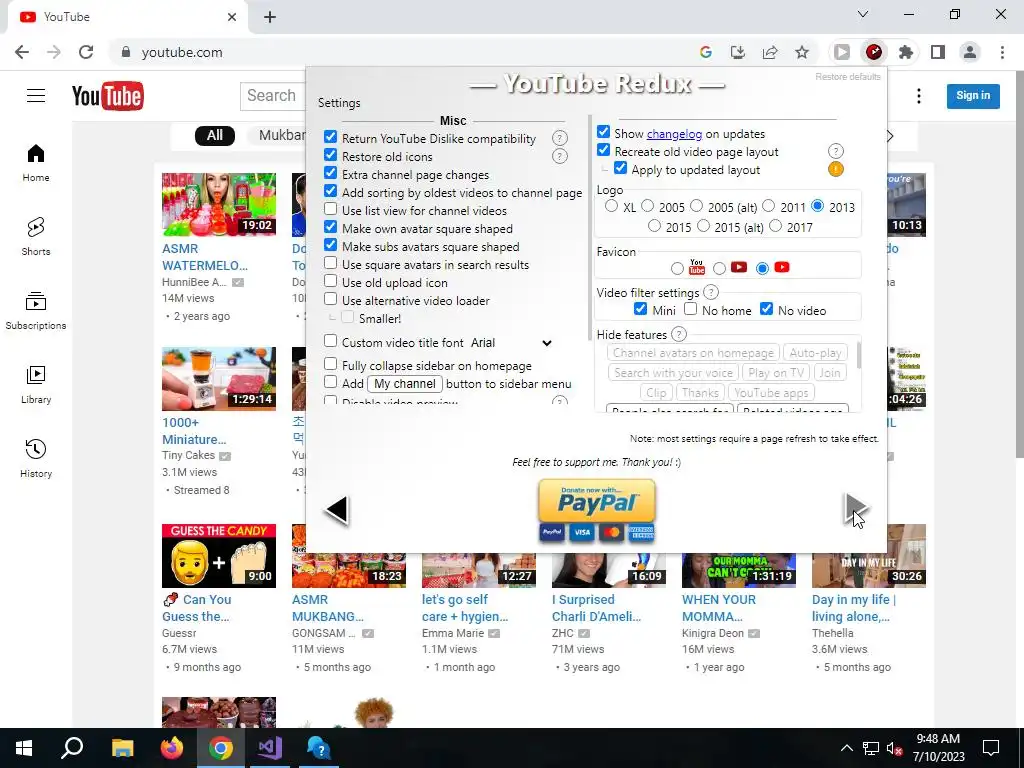This screenshot has height=768, width=1024.
Task: Open Shorts in YouTube sidebar
Action: [36, 236]
